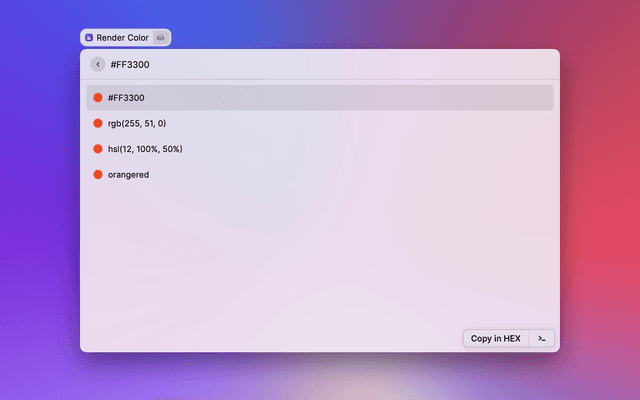Screen dimensions: 640x400
Task: Click the gray extension icon beside Render Color
Action: [x=161, y=37]
